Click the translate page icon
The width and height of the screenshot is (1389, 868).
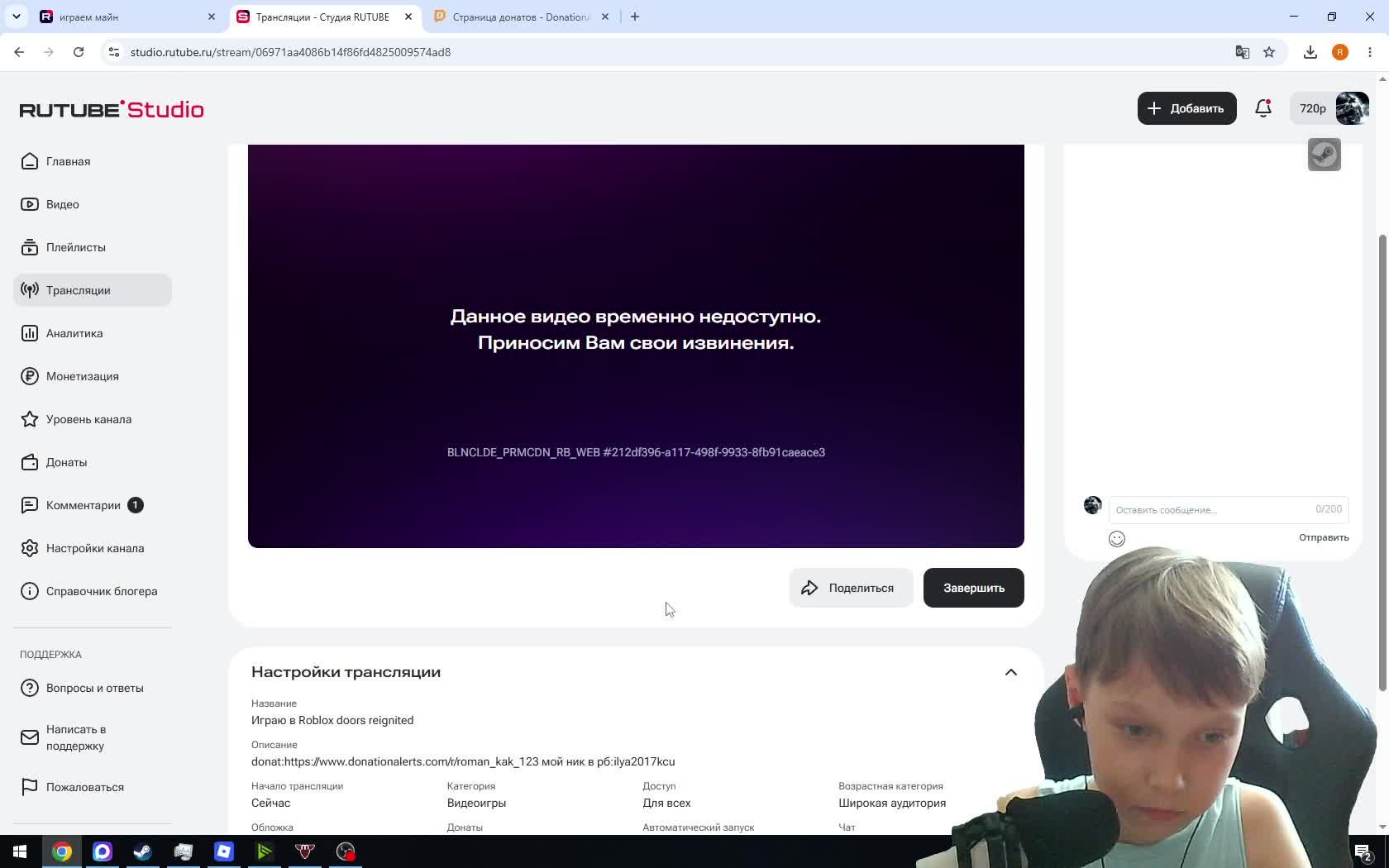tap(1242, 52)
